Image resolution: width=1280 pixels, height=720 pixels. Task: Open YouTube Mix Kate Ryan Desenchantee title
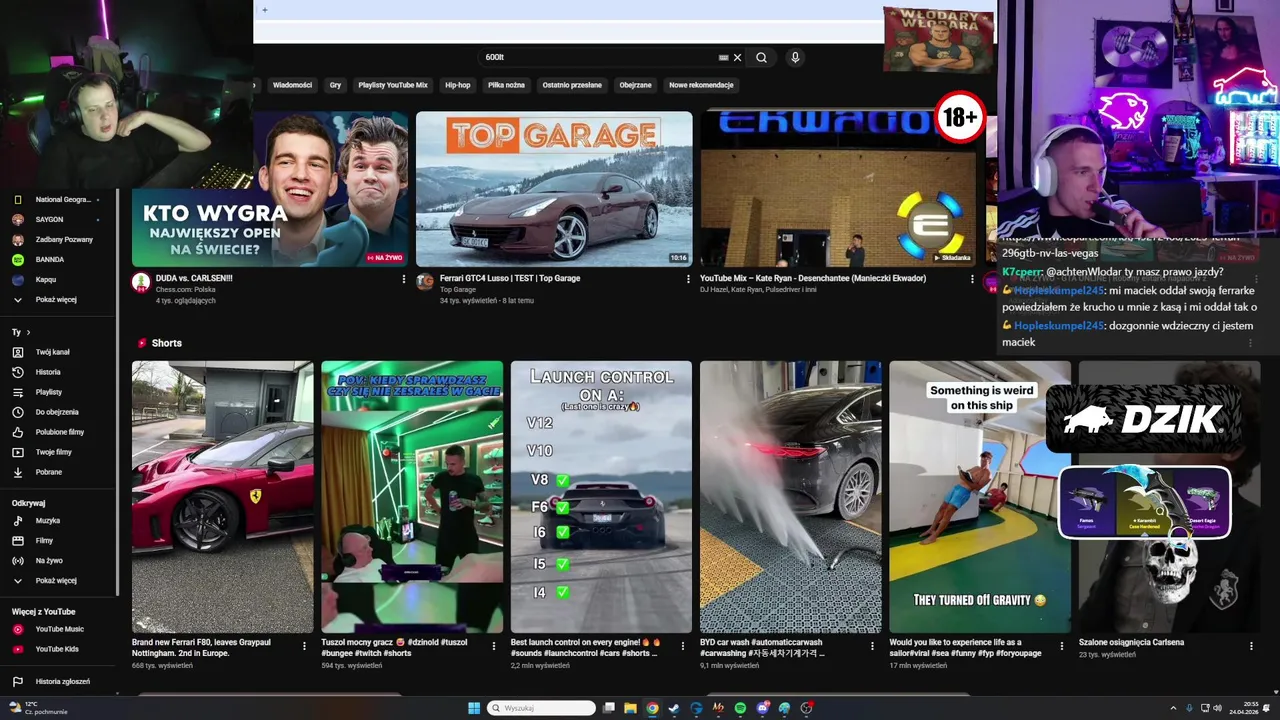point(813,278)
